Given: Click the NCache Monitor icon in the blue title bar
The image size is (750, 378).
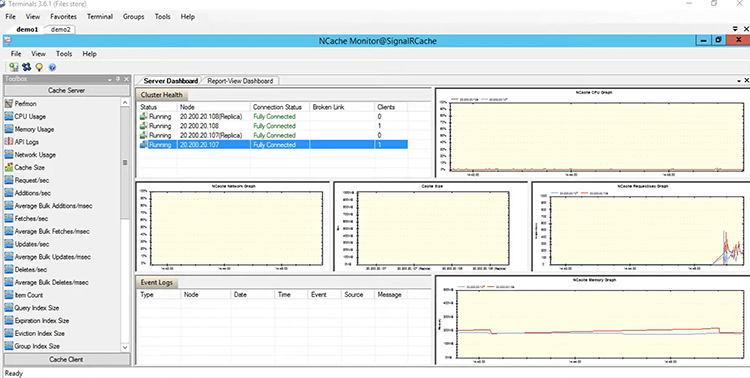Looking at the screenshot, I should pyautogui.click(x=7, y=41).
